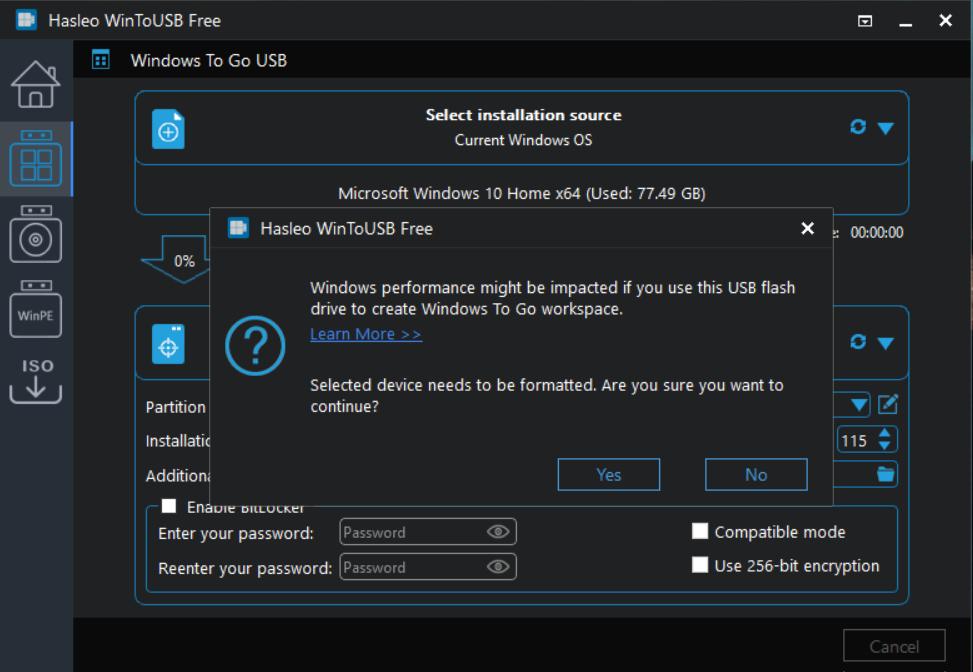Screen dimensions: 973x672
Task: Confirm formatting by clicking Yes
Action: [608, 475]
